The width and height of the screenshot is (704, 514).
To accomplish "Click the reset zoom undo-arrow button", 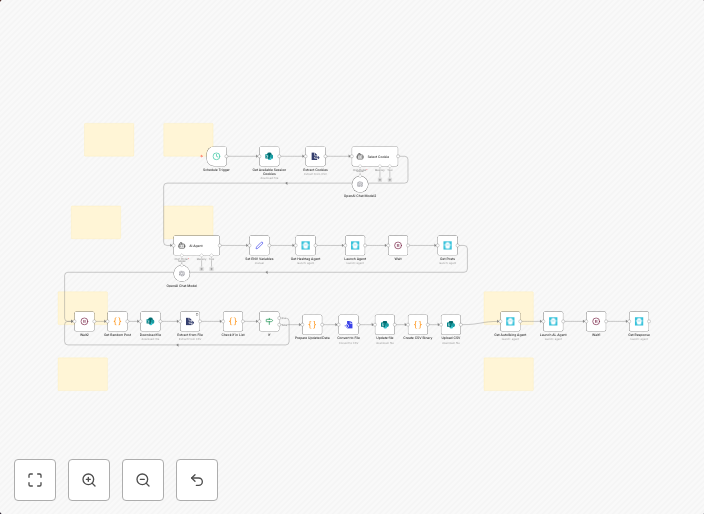I will [x=197, y=480].
